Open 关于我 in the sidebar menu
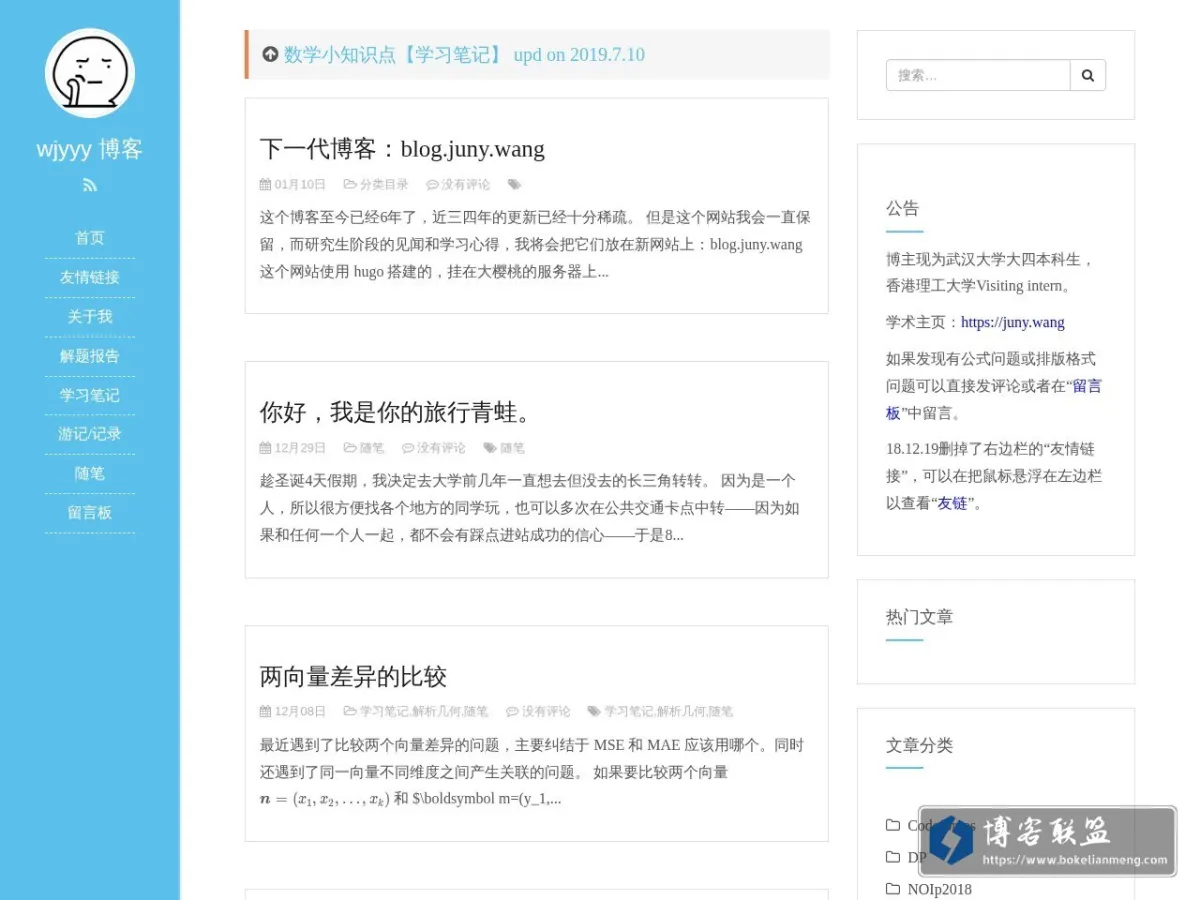The image size is (1200, 900). (x=90, y=316)
